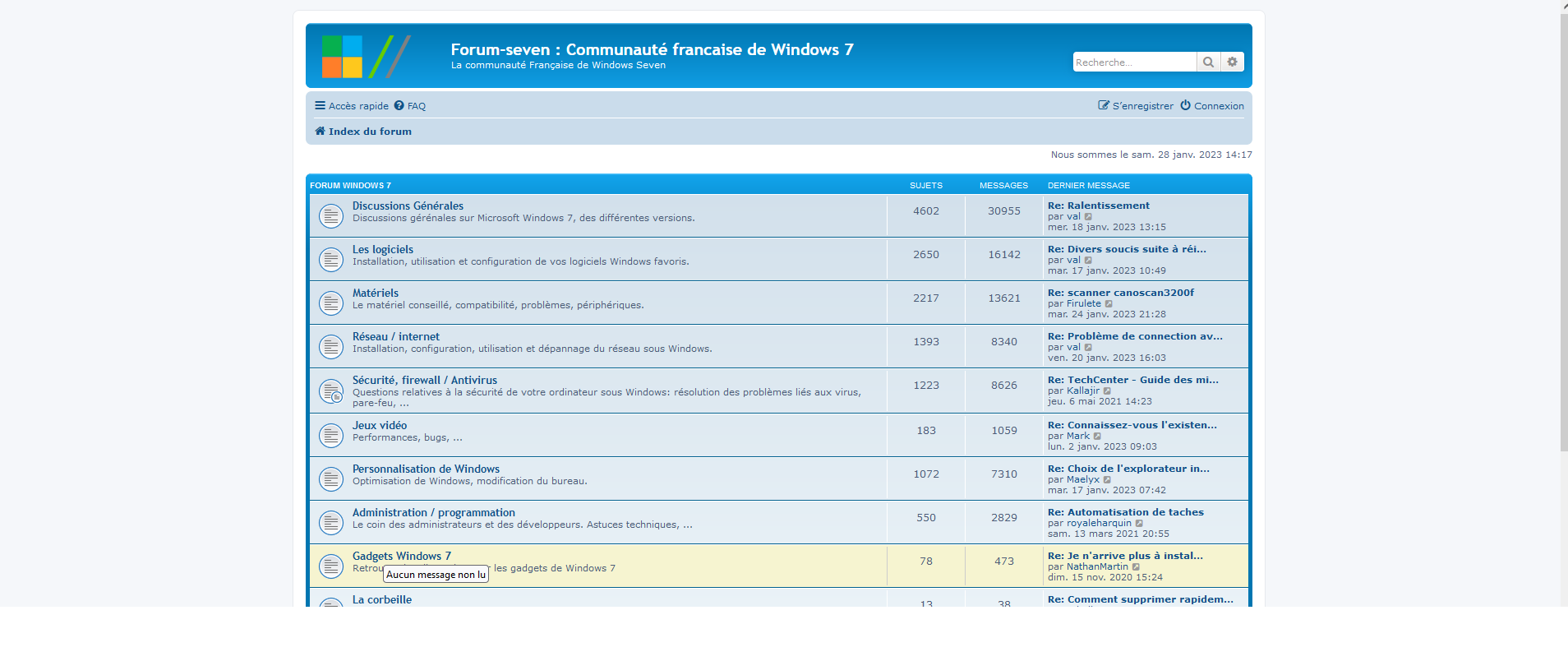The height and width of the screenshot is (661, 1568).
Task: Open user profile NathanMartin
Action: pyautogui.click(x=1098, y=567)
